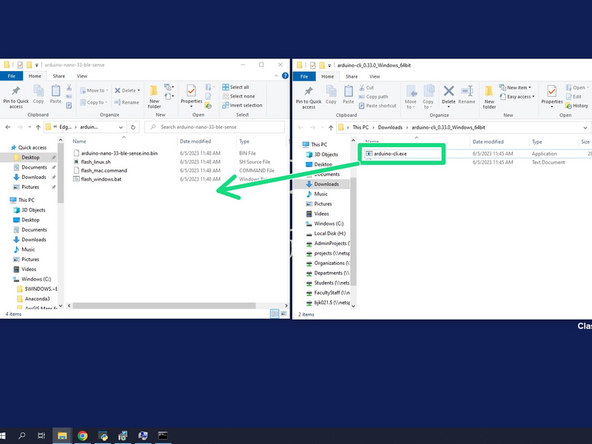The width and height of the screenshot is (592, 444).
Task: Click horizontal scrollbar in left window
Action: [164, 305]
